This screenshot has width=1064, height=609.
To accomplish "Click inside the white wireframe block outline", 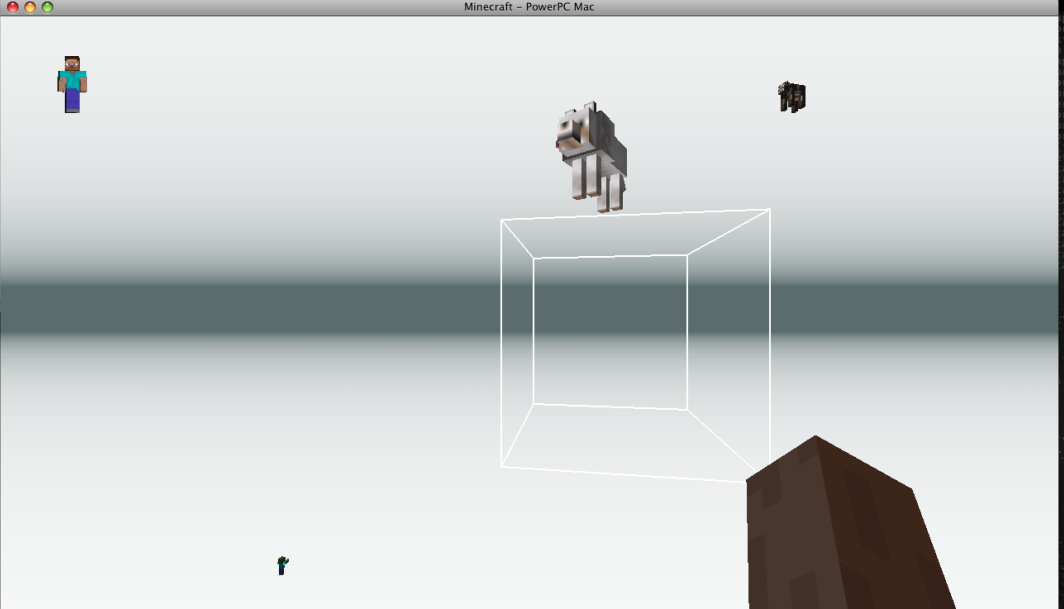I will point(635,346).
